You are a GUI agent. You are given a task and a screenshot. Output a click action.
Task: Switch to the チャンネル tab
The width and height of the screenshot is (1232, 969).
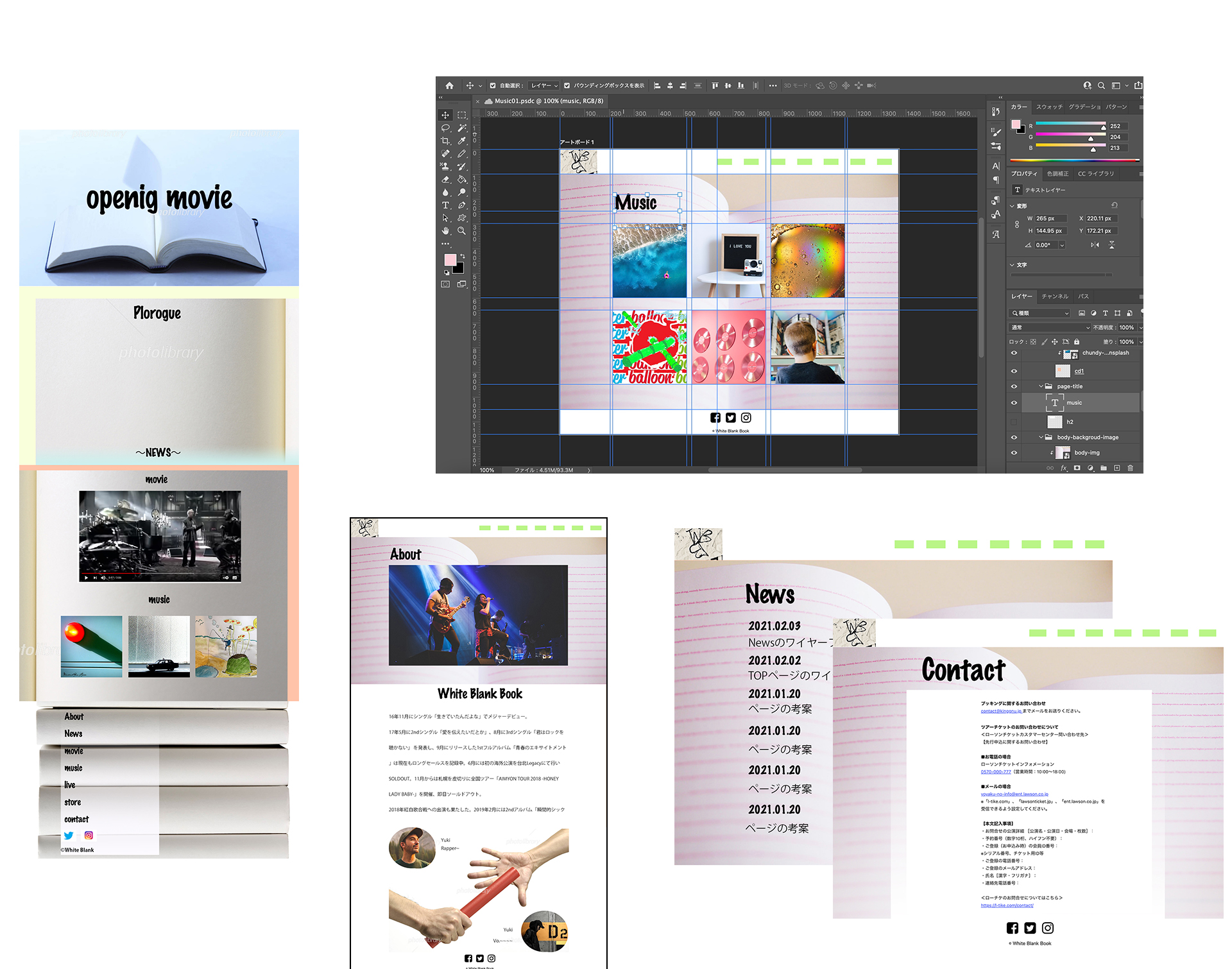click(1054, 296)
